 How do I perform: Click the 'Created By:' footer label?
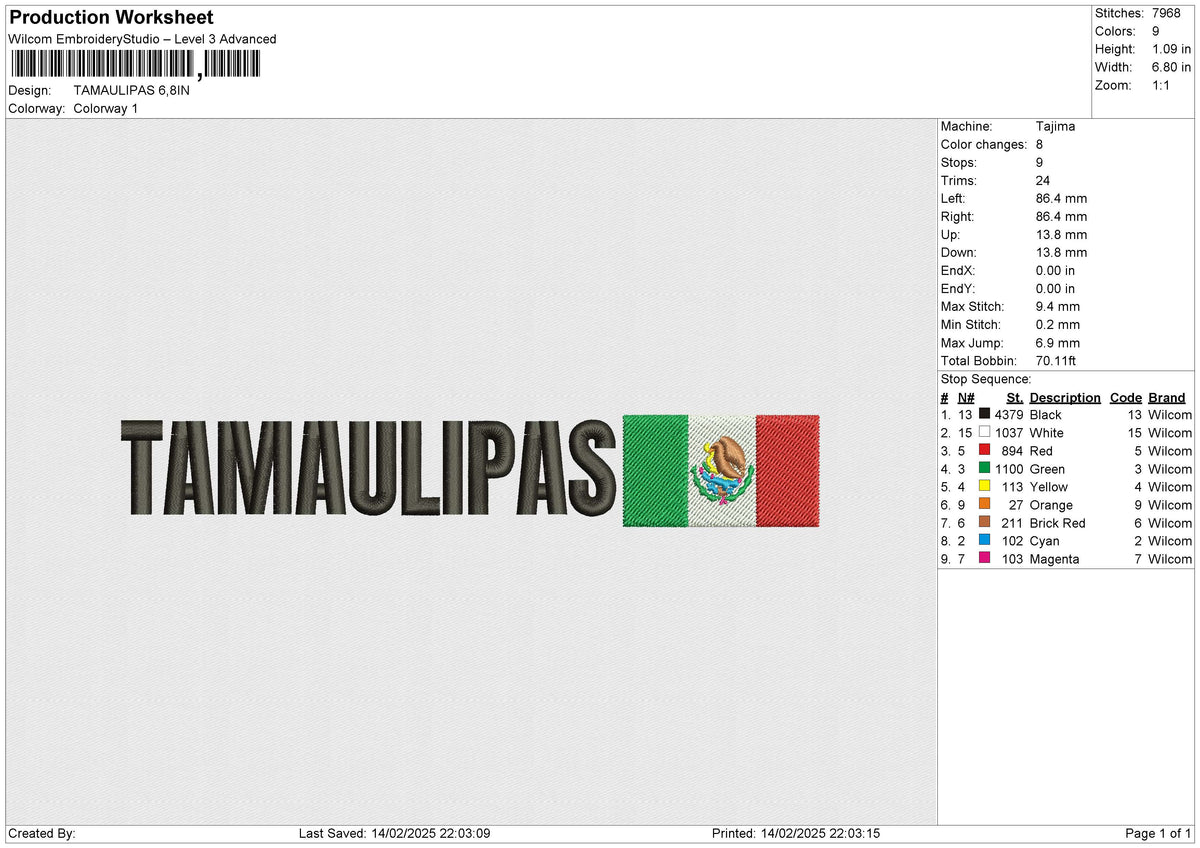pos(42,834)
